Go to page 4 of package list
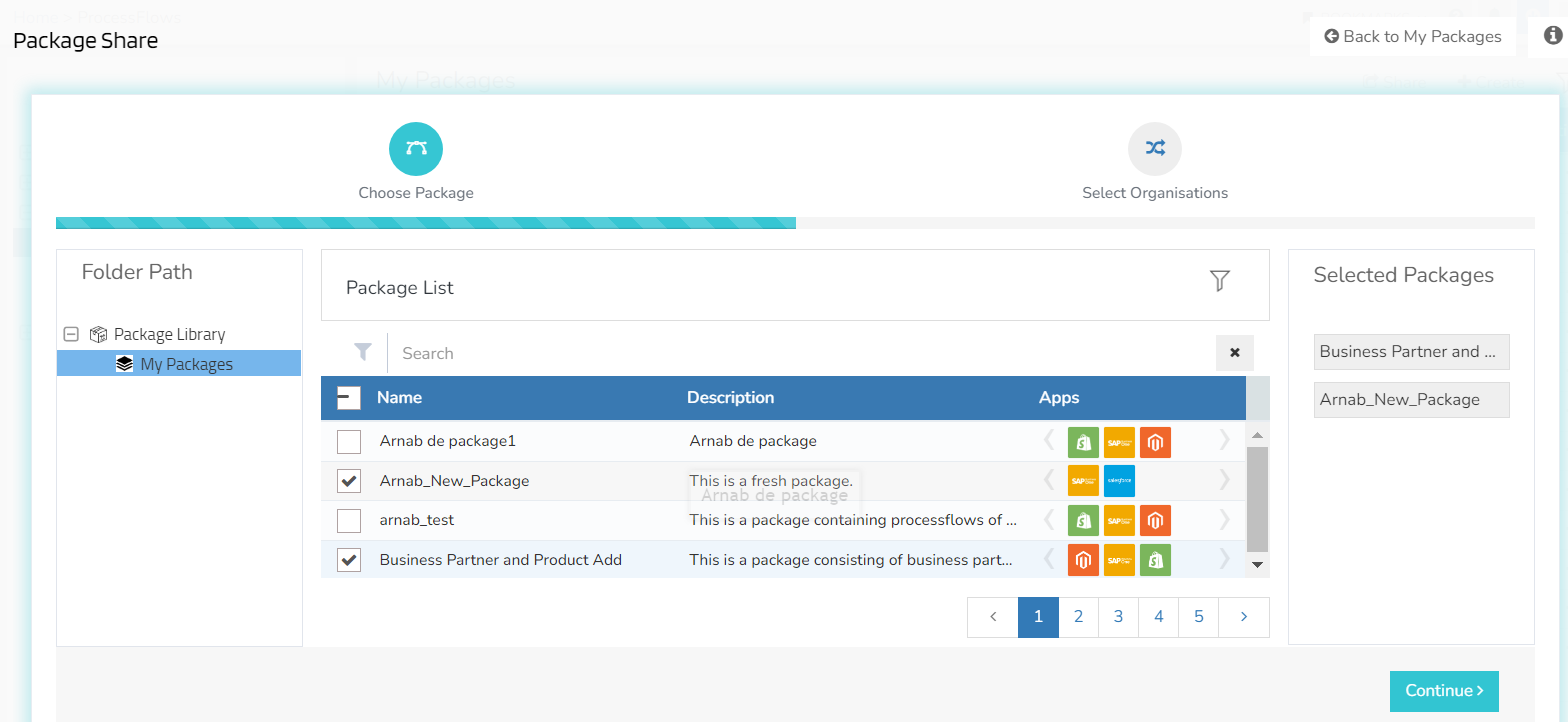 point(1158,617)
